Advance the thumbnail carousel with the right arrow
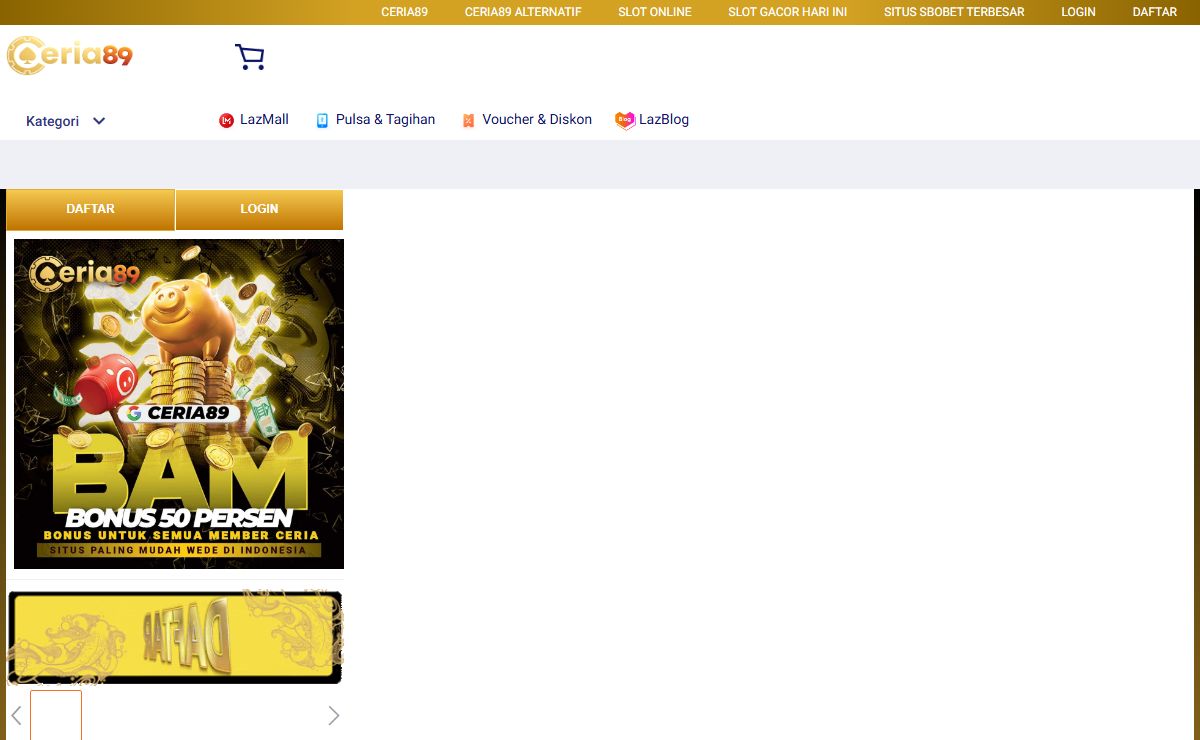 click(x=334, y=715)
